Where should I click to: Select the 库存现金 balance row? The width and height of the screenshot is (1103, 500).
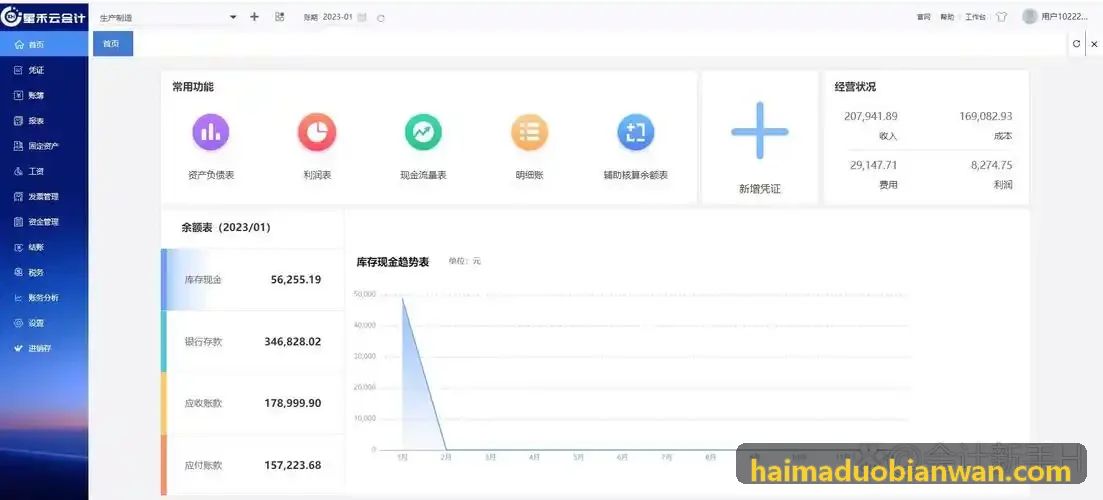[x=253, y=279]
